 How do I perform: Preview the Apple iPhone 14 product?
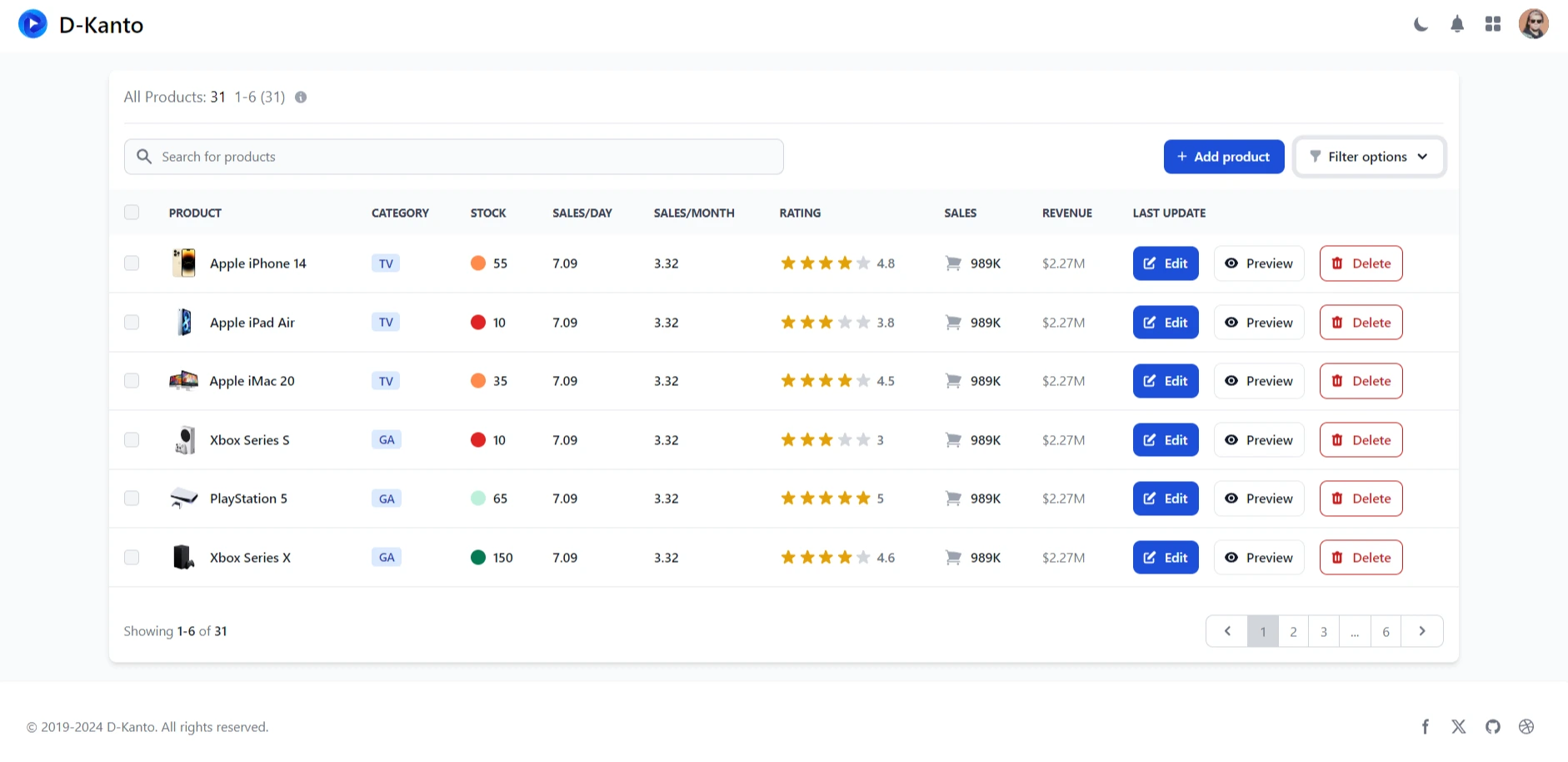click(x=1259, y=263)
